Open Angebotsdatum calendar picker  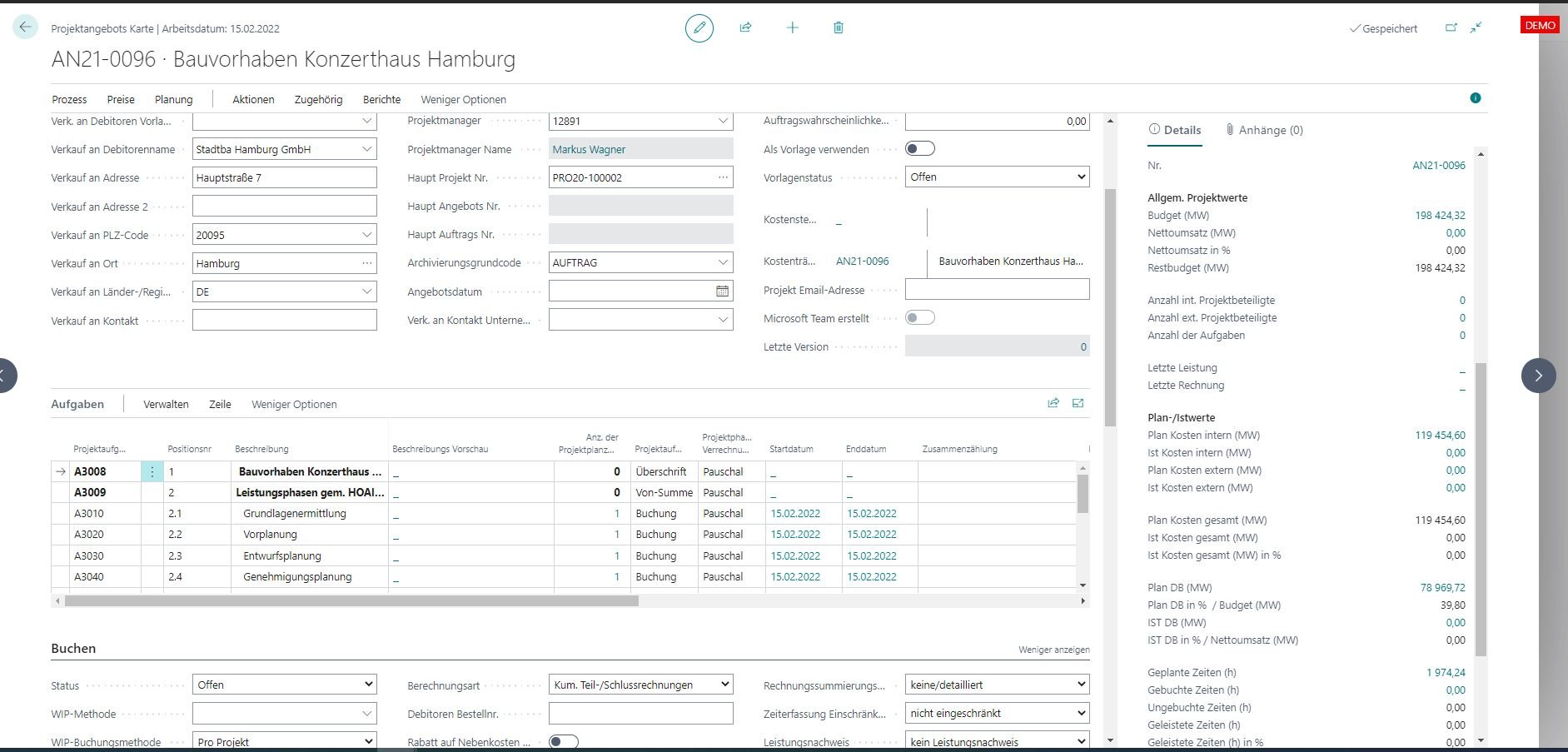click(x=722, y=291)
